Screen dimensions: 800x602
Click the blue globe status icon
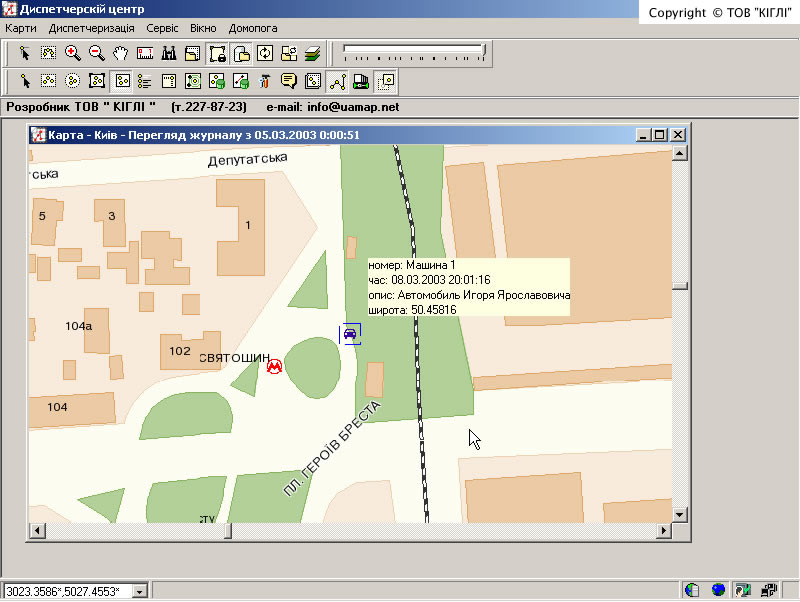[x=718, y=590]
